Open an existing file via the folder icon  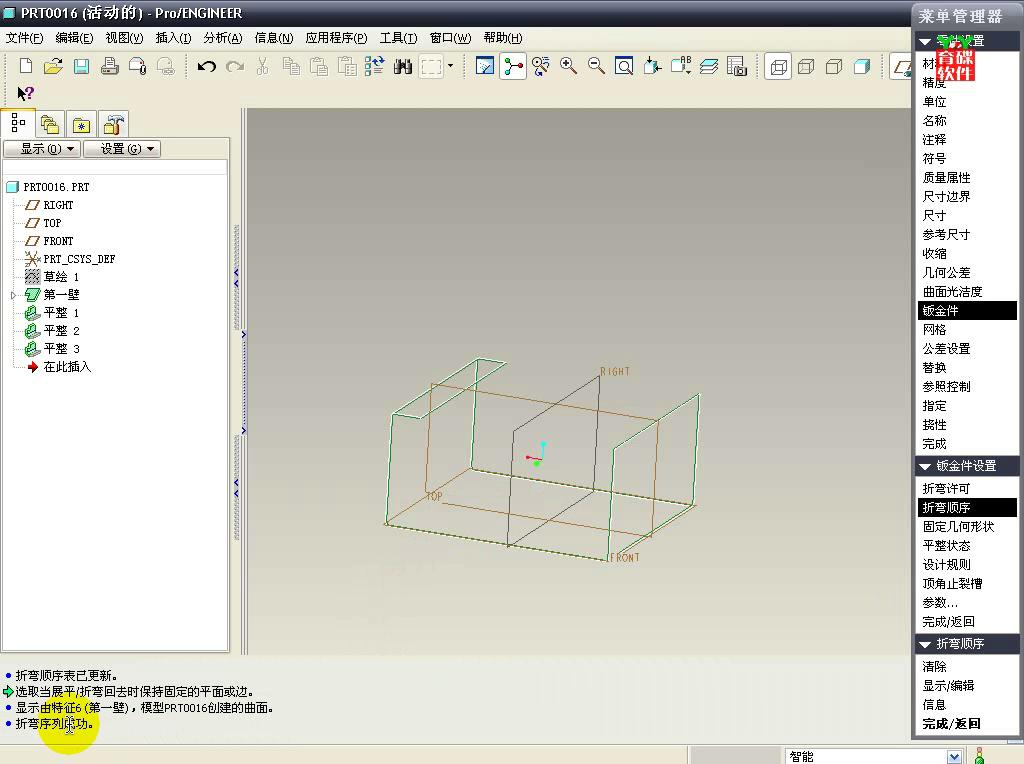tap(54, 66)
